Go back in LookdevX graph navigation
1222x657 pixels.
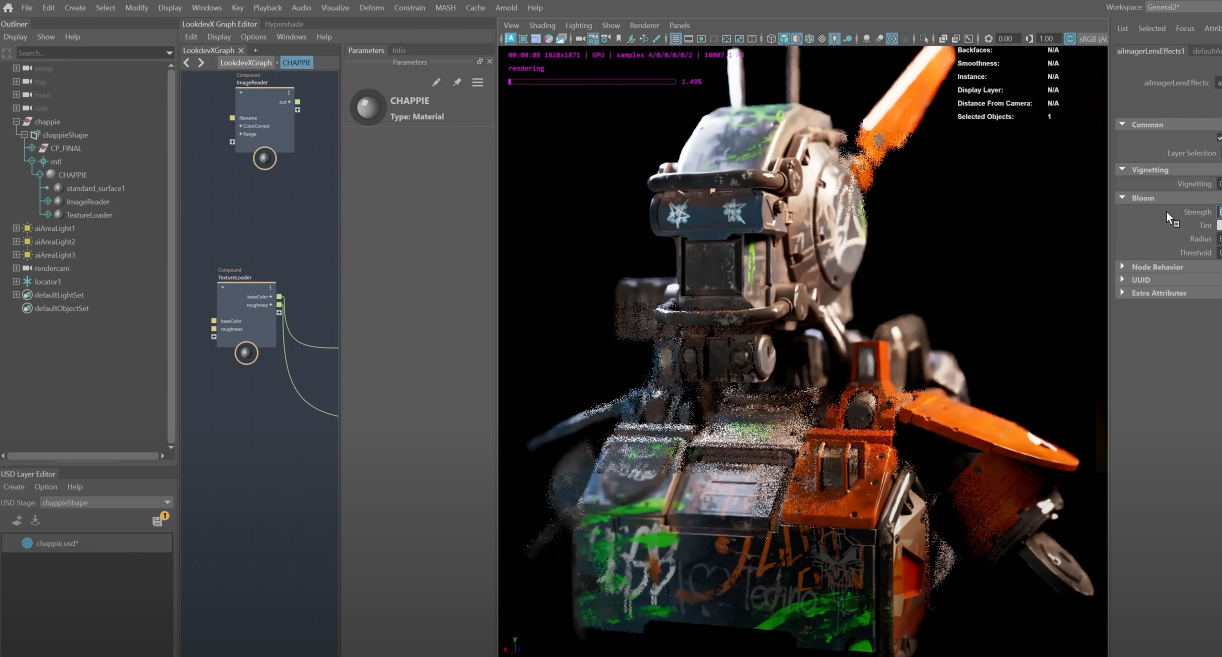click(187, 62)
